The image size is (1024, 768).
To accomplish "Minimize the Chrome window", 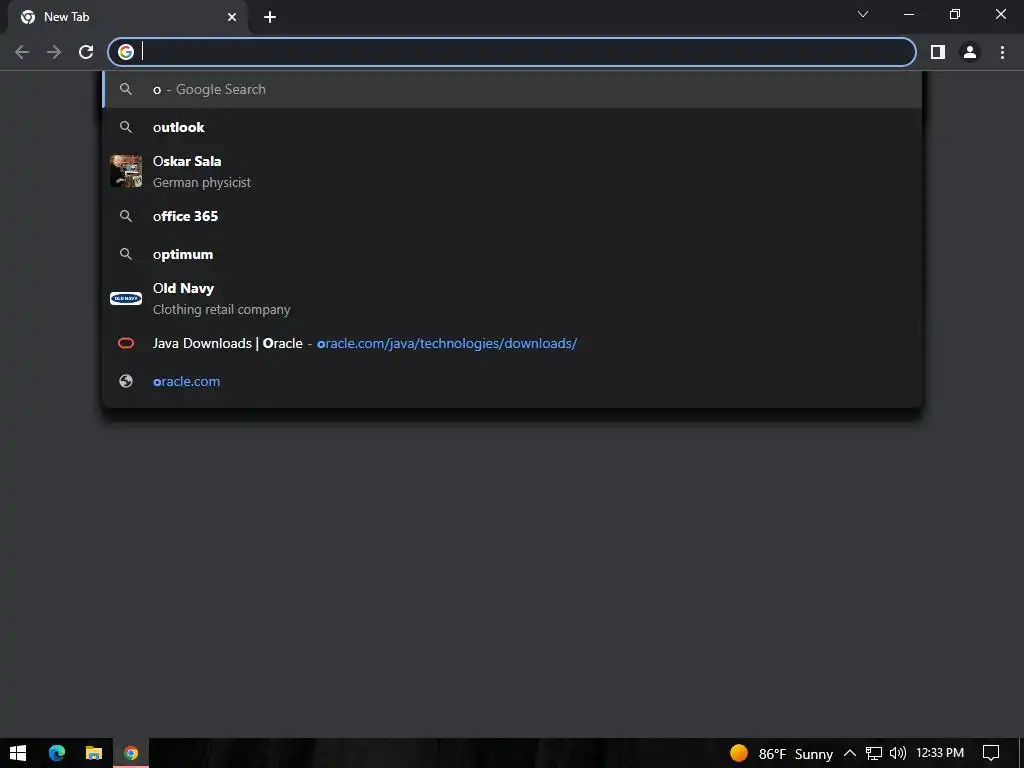I will (908, 14).
